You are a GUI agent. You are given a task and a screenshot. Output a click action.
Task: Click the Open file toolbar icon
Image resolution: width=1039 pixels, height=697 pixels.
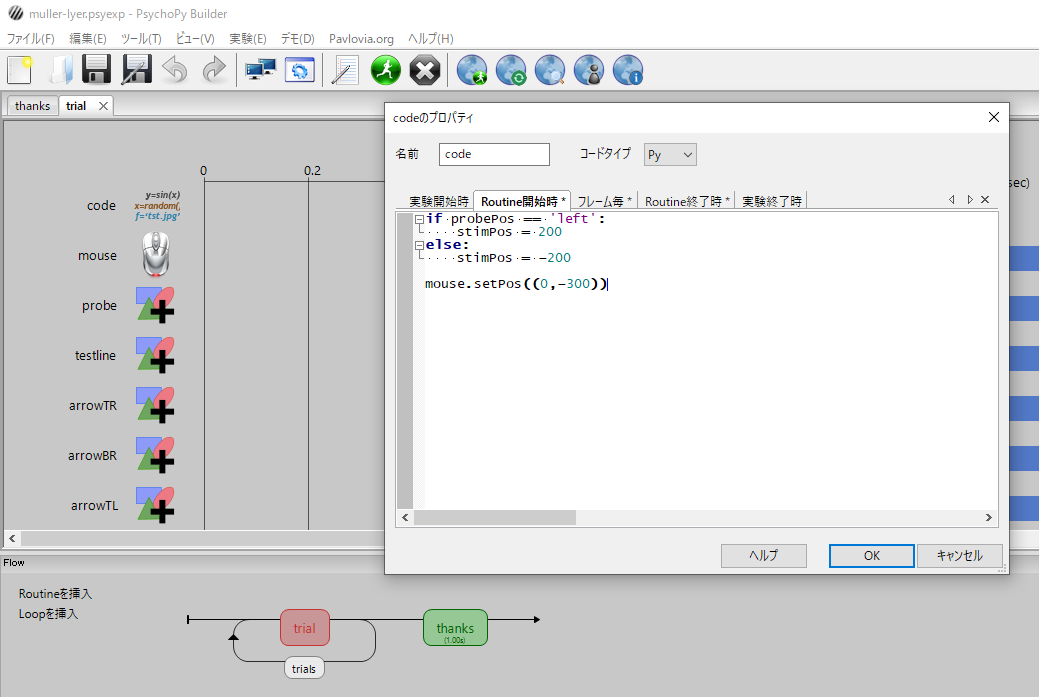pyautogui.click(x=60, y=70)
